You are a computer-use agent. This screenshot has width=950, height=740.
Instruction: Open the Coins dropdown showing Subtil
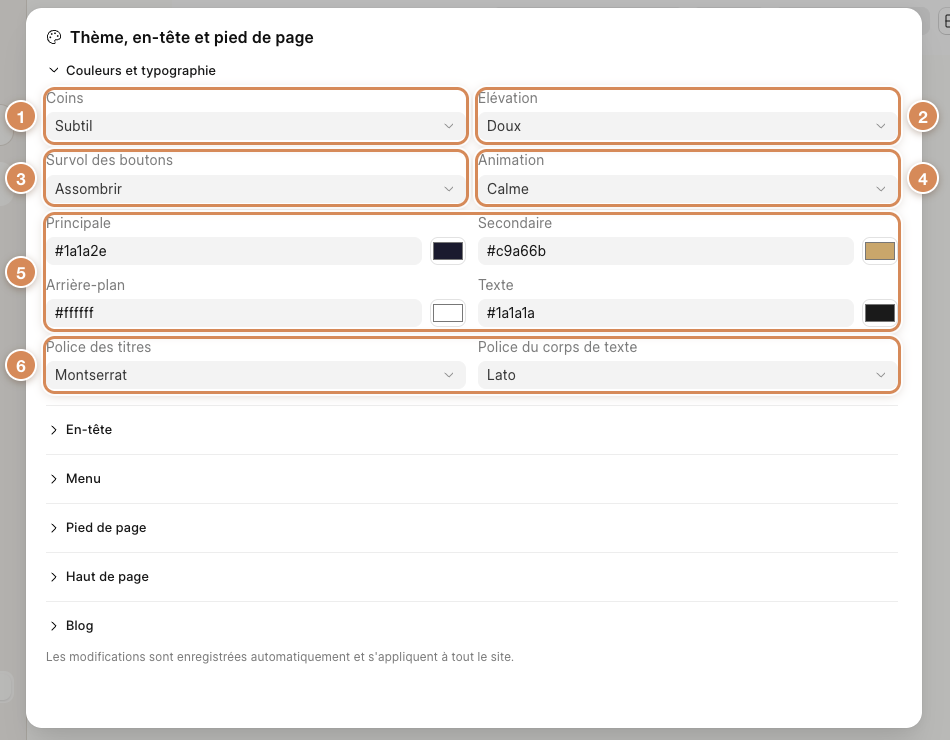point(256,126)
